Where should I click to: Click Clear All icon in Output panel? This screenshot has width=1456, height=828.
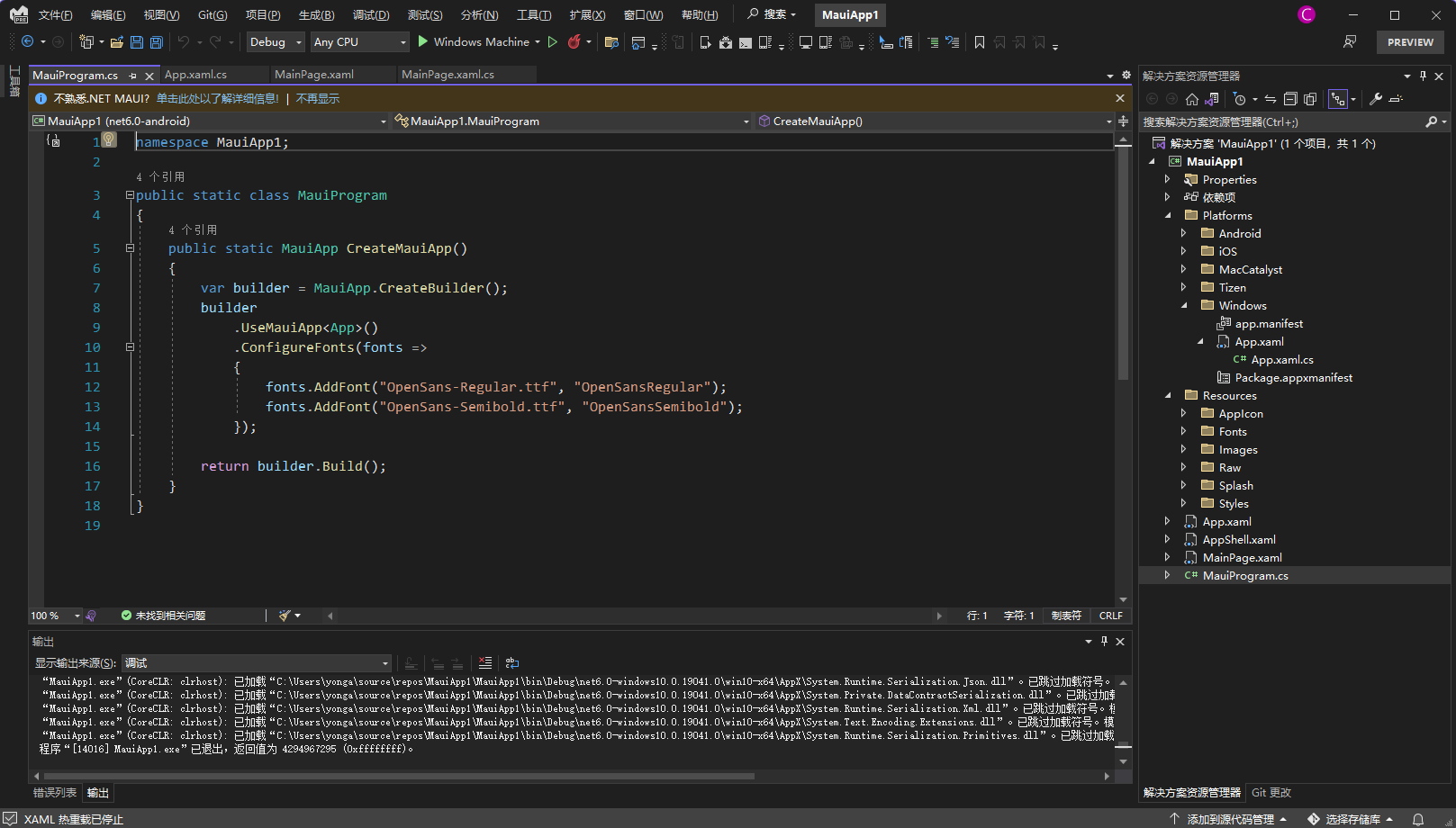click(x=484, y=663)
